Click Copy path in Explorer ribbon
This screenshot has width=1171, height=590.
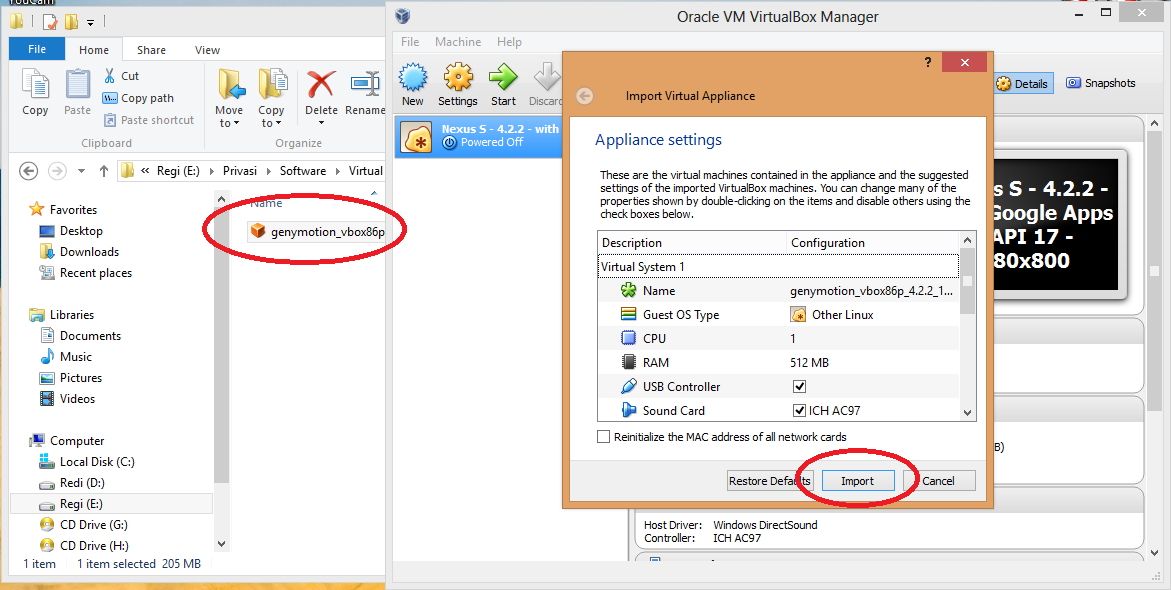[138, 98]
